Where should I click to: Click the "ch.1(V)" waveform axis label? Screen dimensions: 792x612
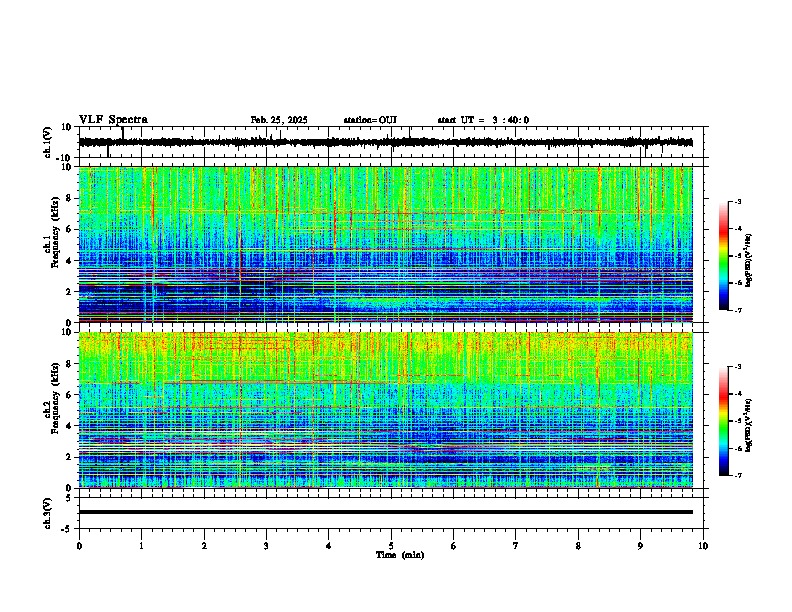coord(48,142)
